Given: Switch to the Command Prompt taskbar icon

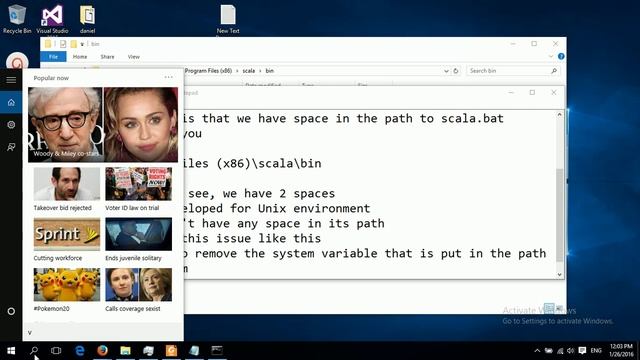Looking at the screenshot, I should [217, 351].
